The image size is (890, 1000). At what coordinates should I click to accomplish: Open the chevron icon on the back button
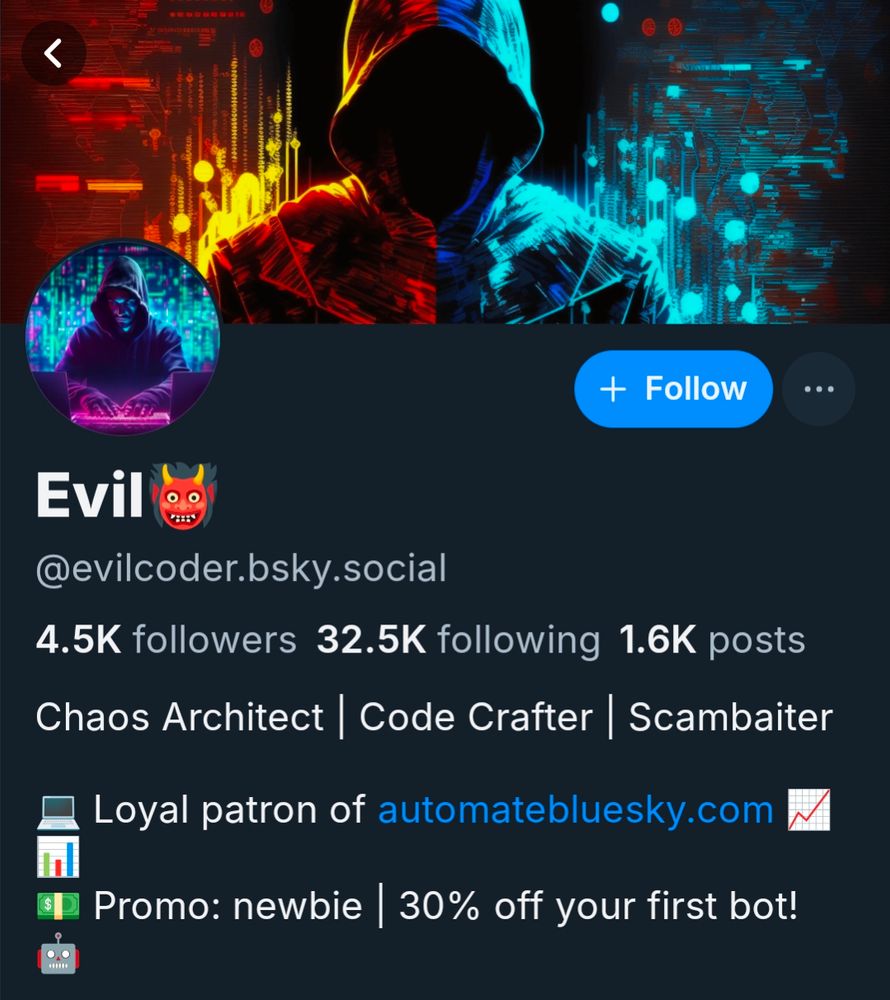tap(54, 53)
